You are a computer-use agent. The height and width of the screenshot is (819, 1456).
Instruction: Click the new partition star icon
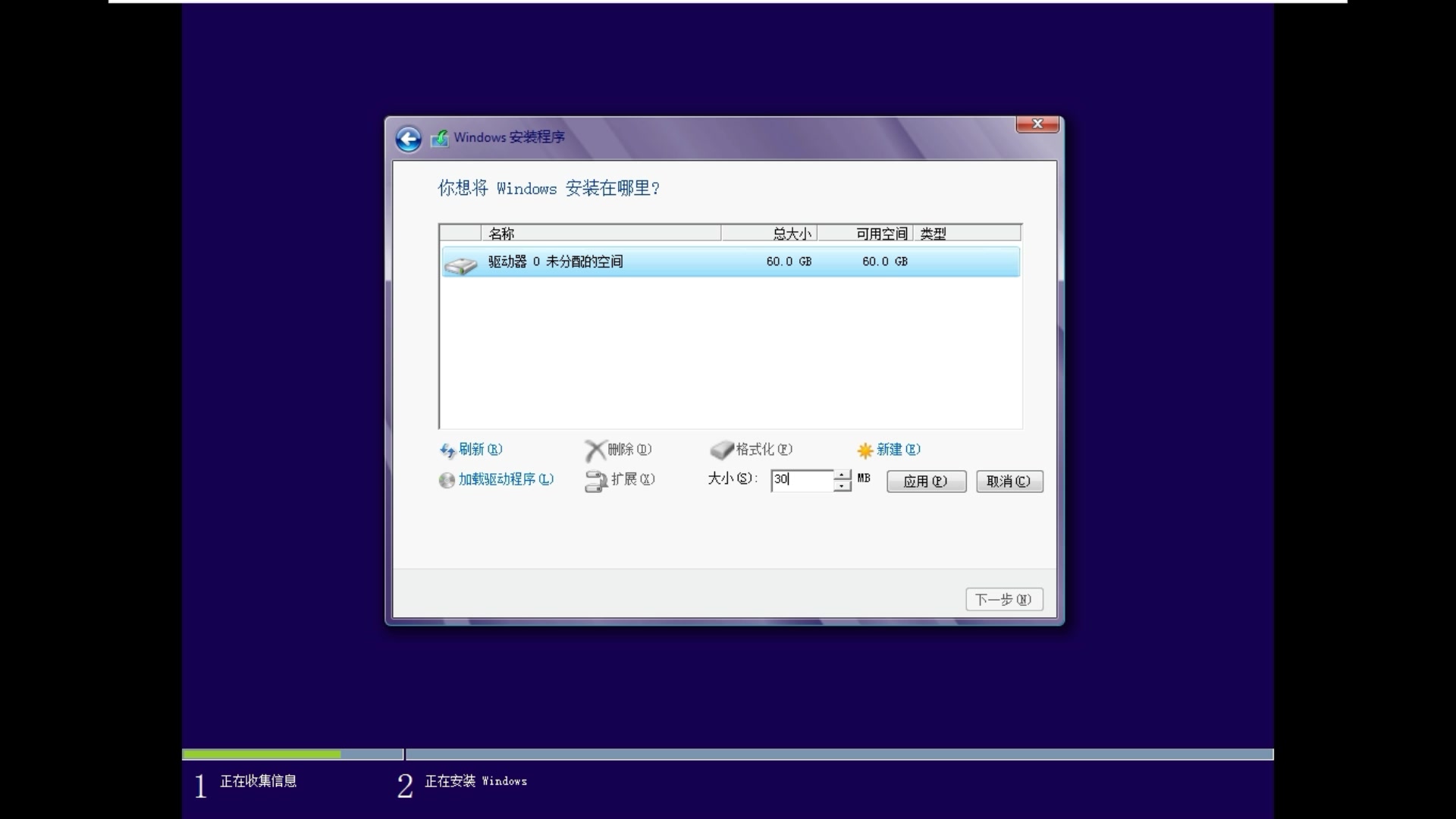click(865, 450)
